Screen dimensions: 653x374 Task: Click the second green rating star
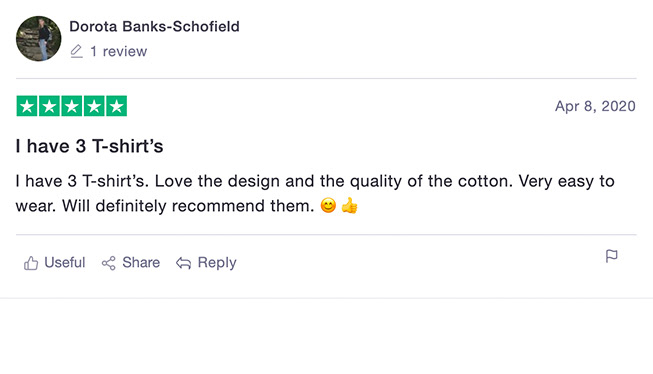coord(50,106)
